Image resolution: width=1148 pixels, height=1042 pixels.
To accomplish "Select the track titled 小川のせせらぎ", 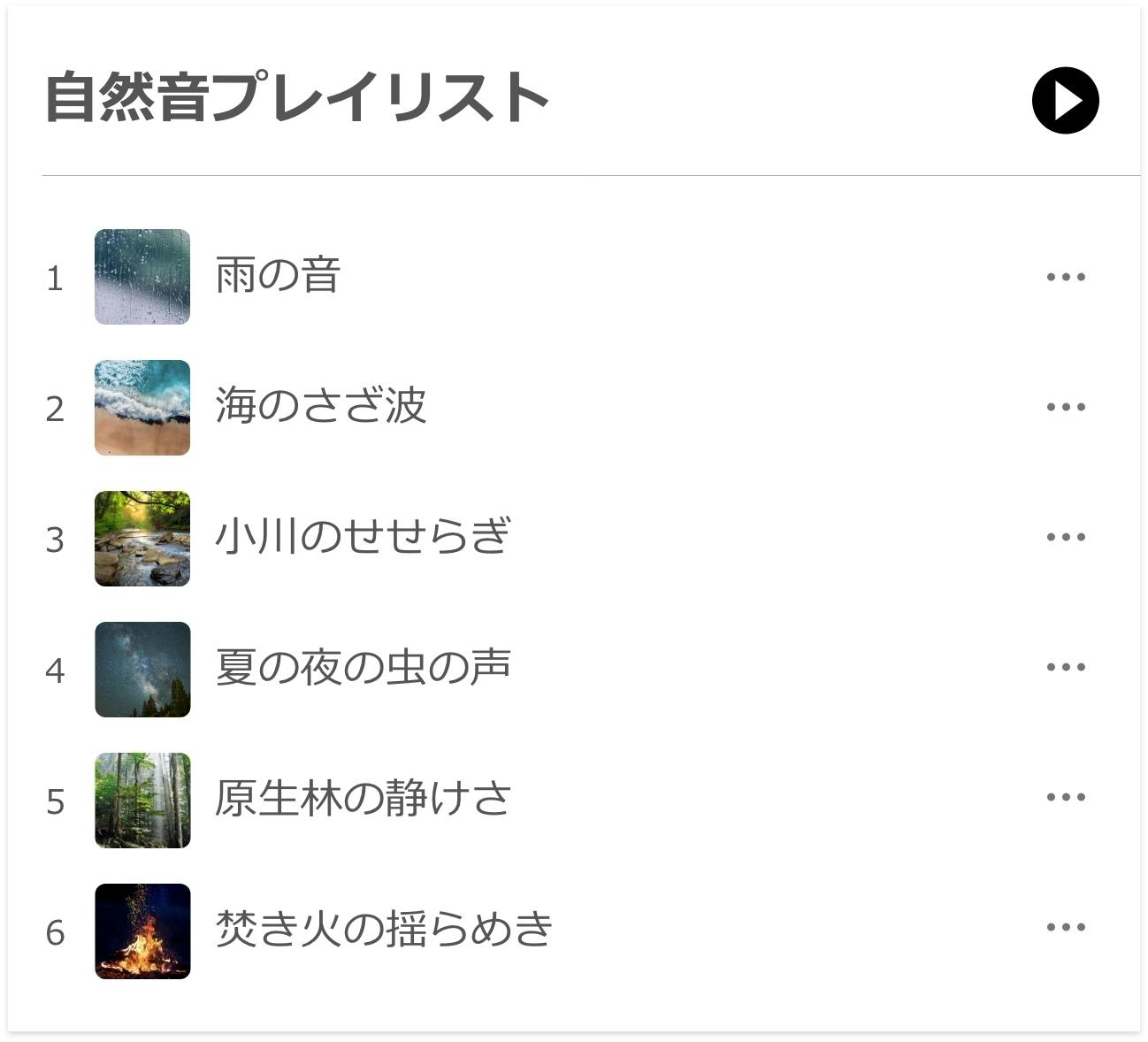I will click(363, 537).
